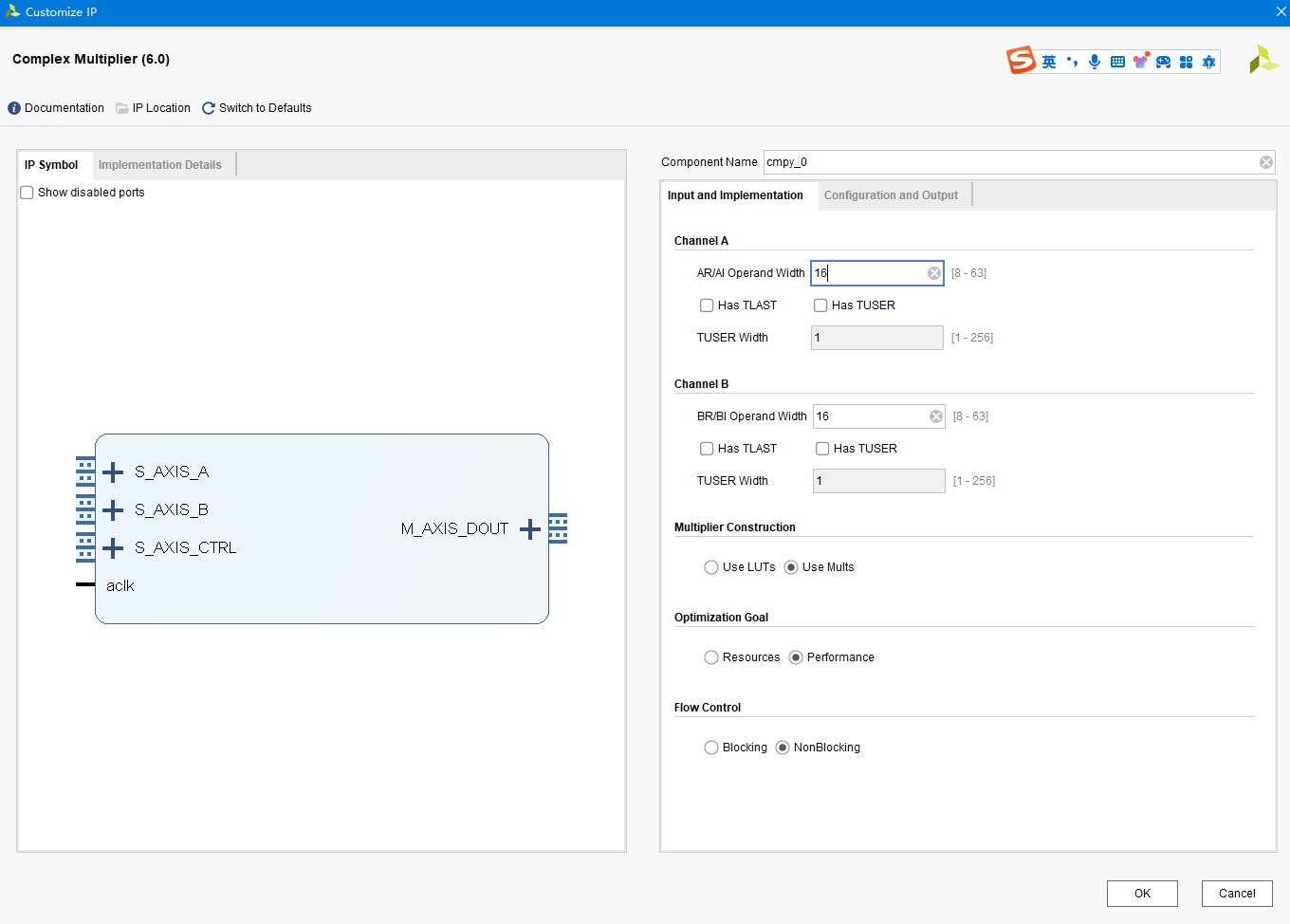Click the IP Location folder icon

tap(122, 108)
